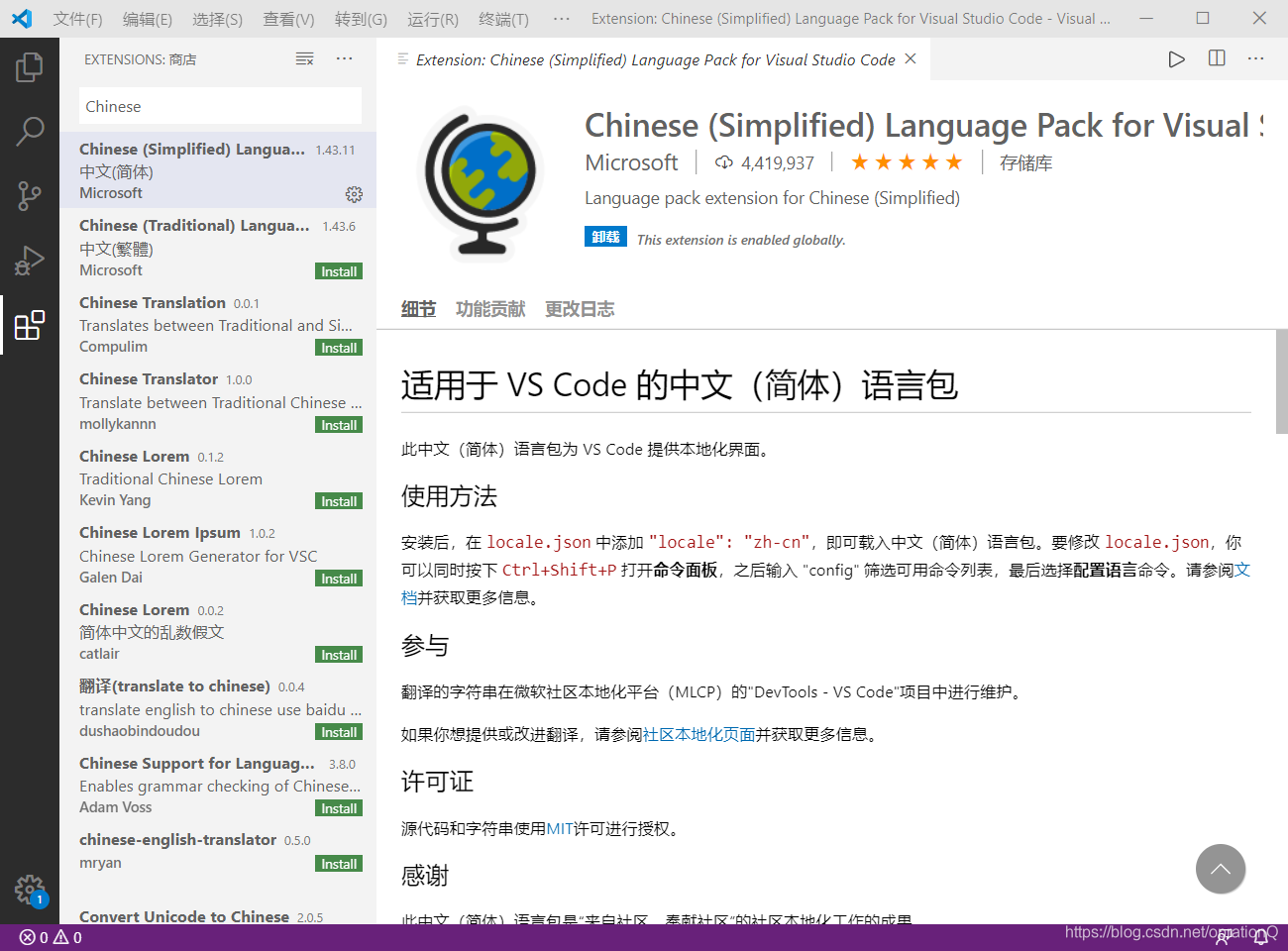
Task: Switch to the 更改日志 tab
Action: (580, 309)
